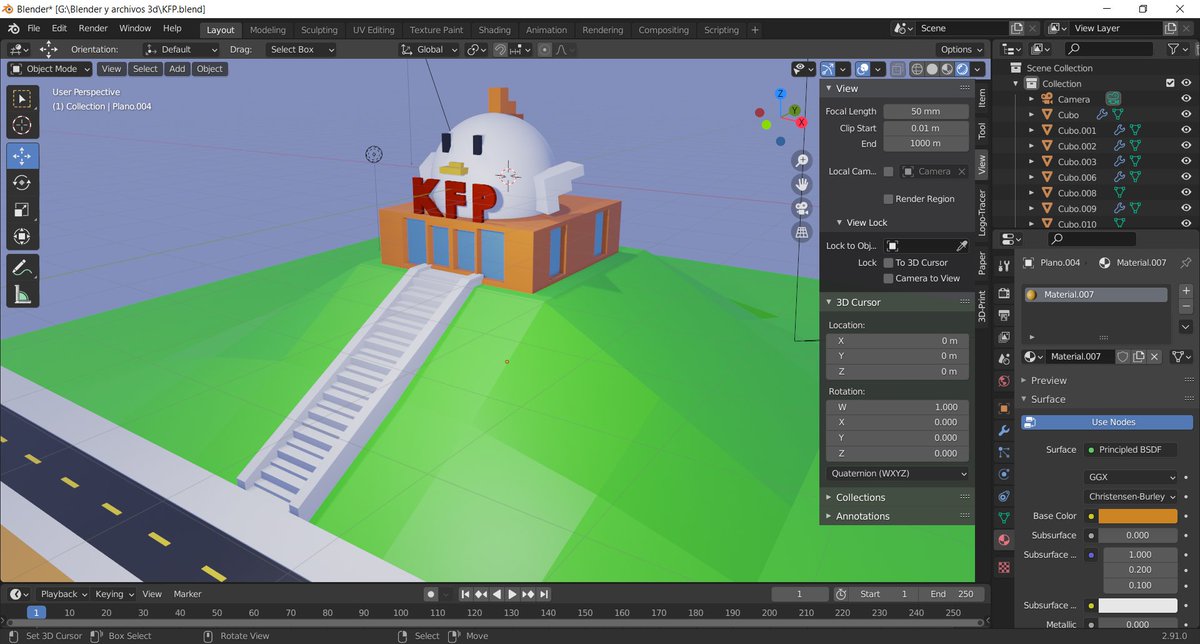This screenshot has width=1200, height=644.
Task: Hide Camera object via eye icon
Action: pos(1186,99)
